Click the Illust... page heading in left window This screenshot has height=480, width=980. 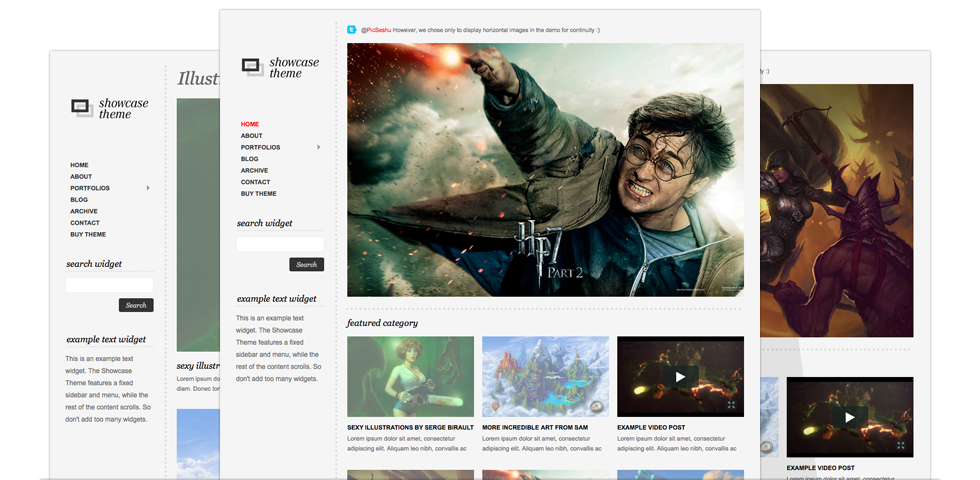click(198, 78)
